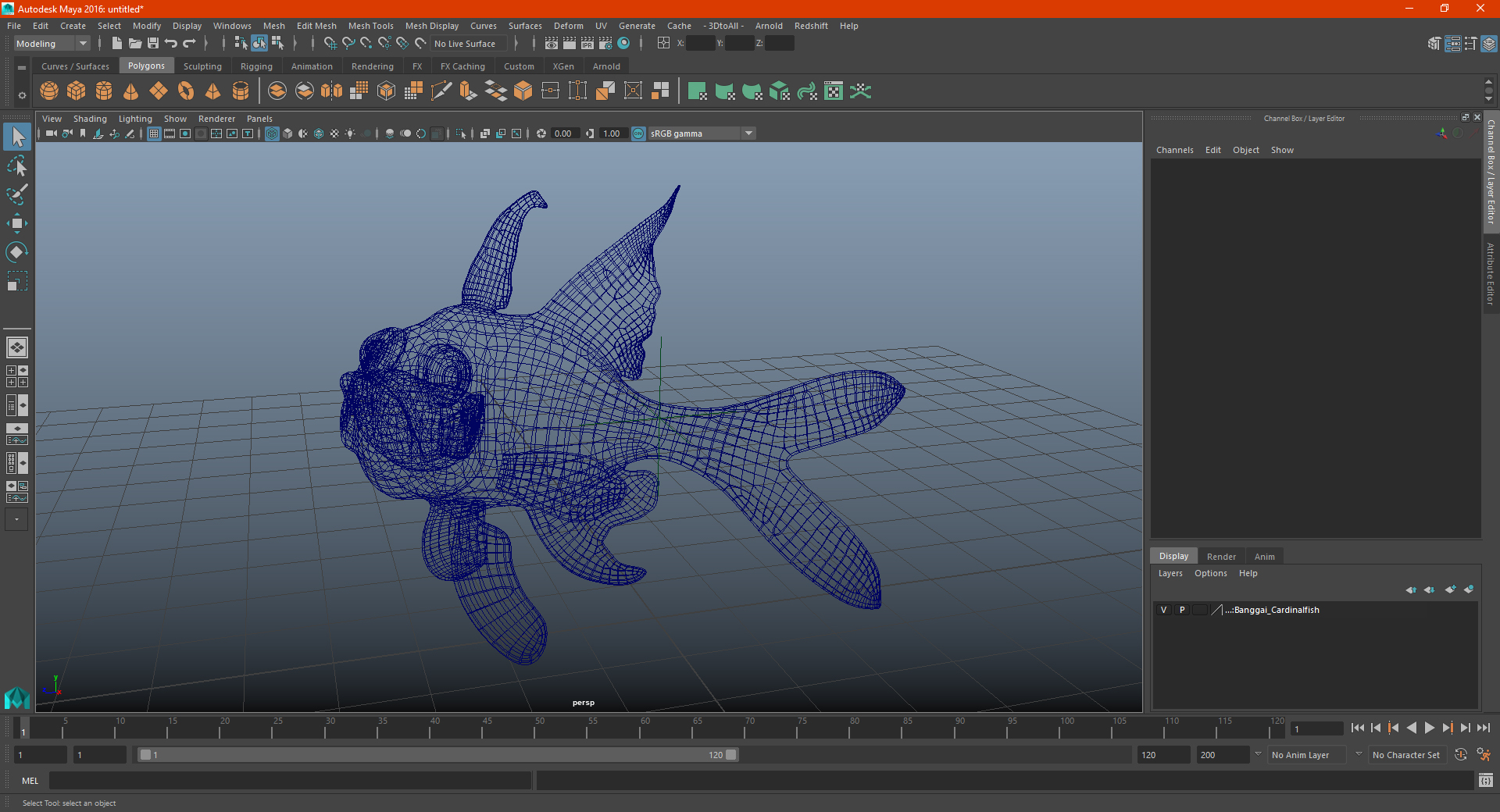Open the Channels menu in Channel Box
This screenshot has width=1500, height=812.
pos(1174,150)
